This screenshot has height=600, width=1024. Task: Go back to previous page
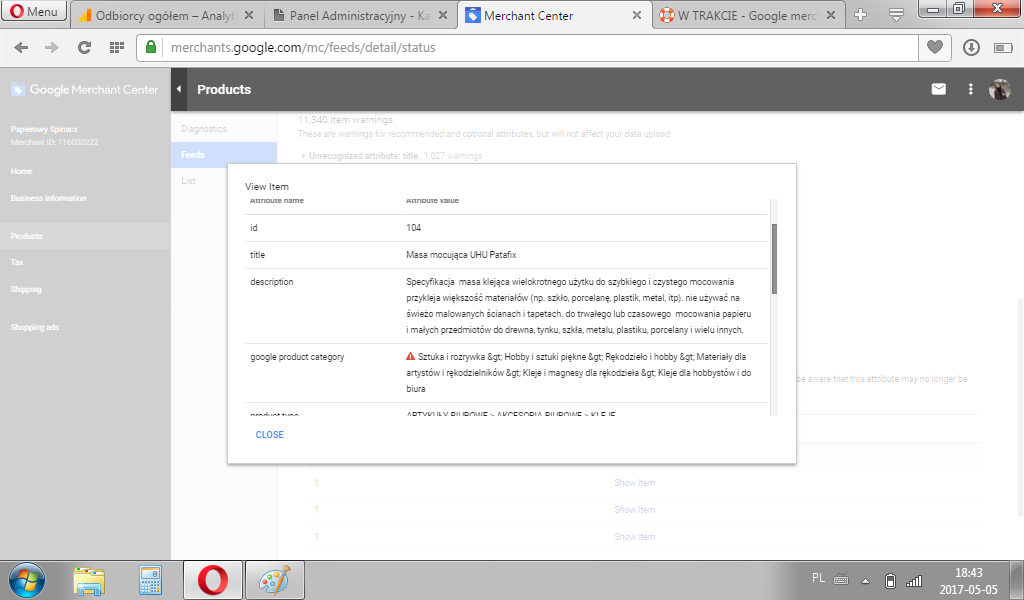[21, 48]
